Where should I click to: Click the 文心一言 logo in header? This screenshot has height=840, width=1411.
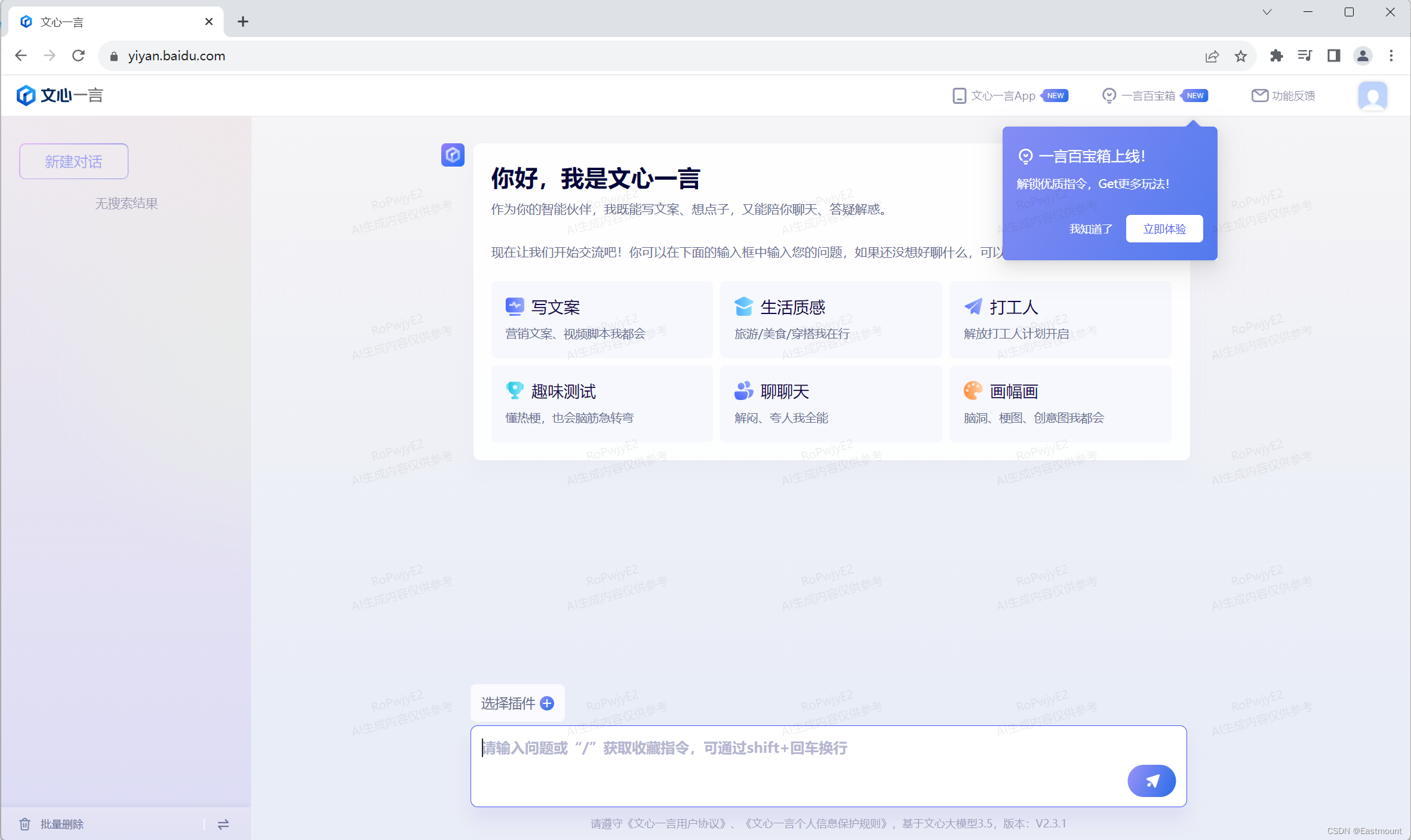60,95
